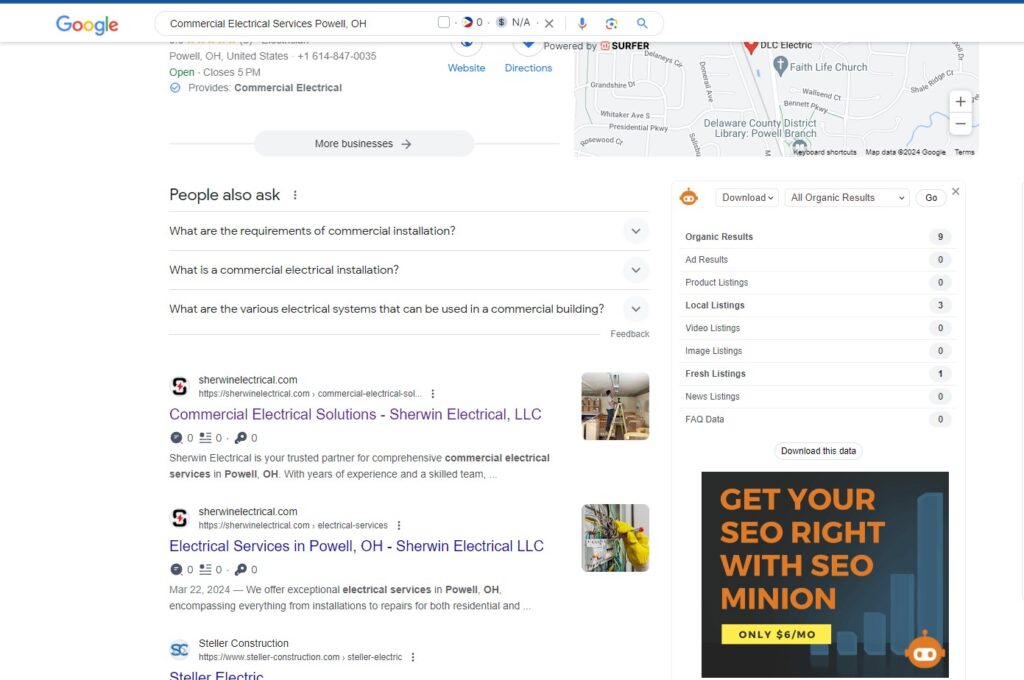
Task: Expand 'What is a commercial electrical installation?'
Action: point(409,270)
